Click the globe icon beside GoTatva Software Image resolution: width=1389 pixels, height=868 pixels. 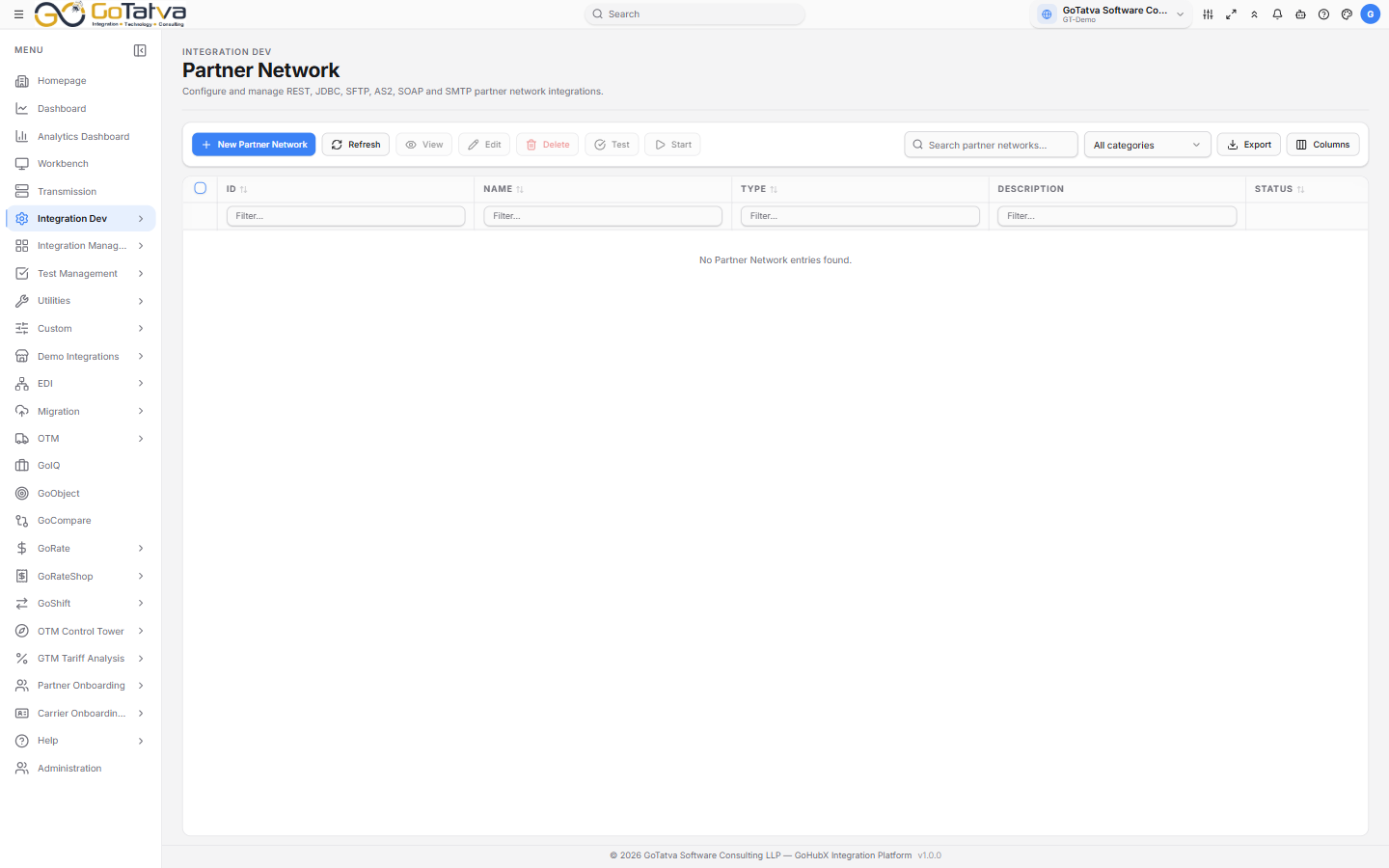point(1047,14)
